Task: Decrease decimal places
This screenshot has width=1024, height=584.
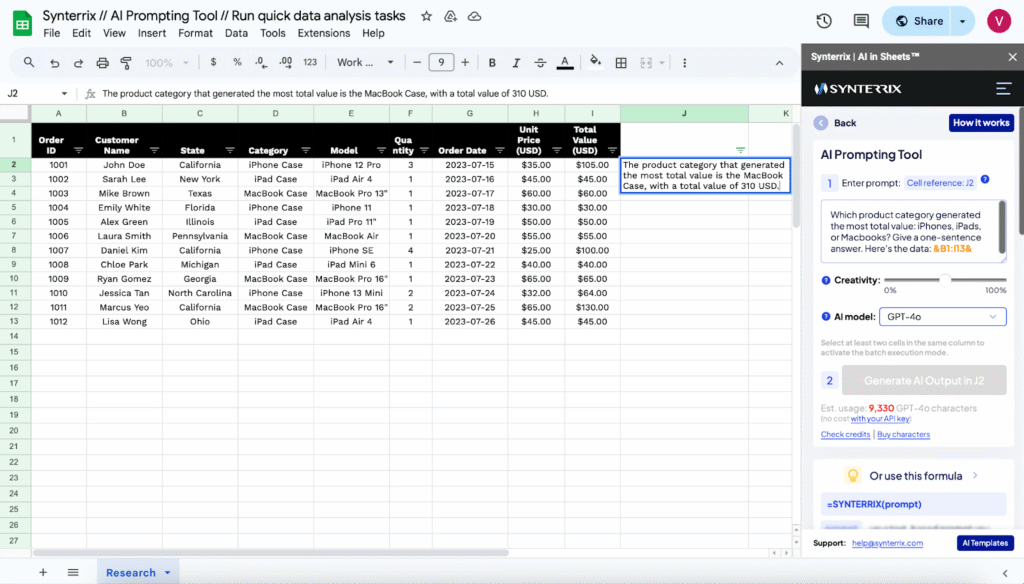Action: coord(261,63)
